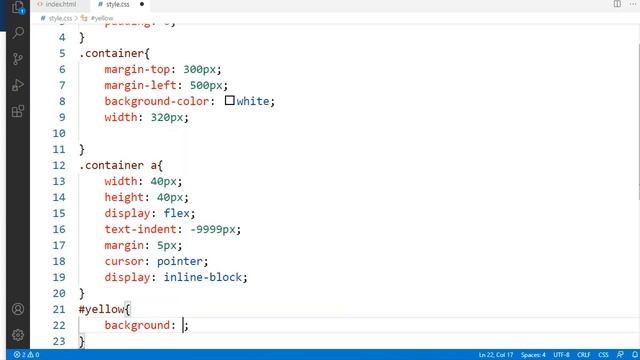Click the '.container{' selector text
The height and width of the screenshot is (360, 640).
(x=115, y=53)
